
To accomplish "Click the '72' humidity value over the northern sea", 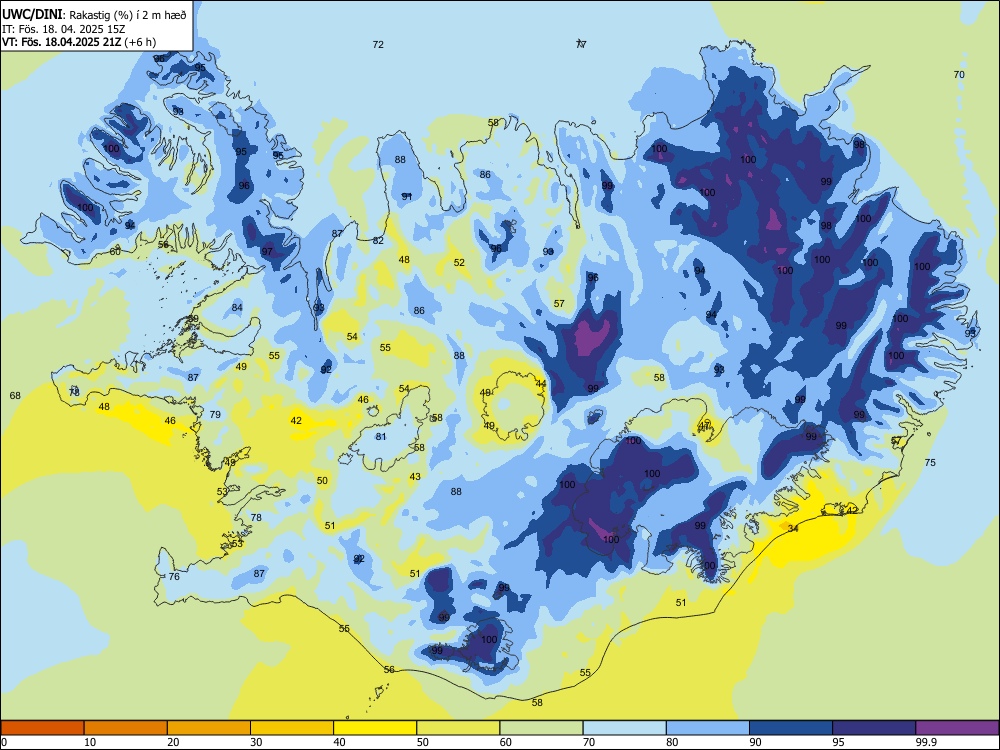I will point(378,45).
